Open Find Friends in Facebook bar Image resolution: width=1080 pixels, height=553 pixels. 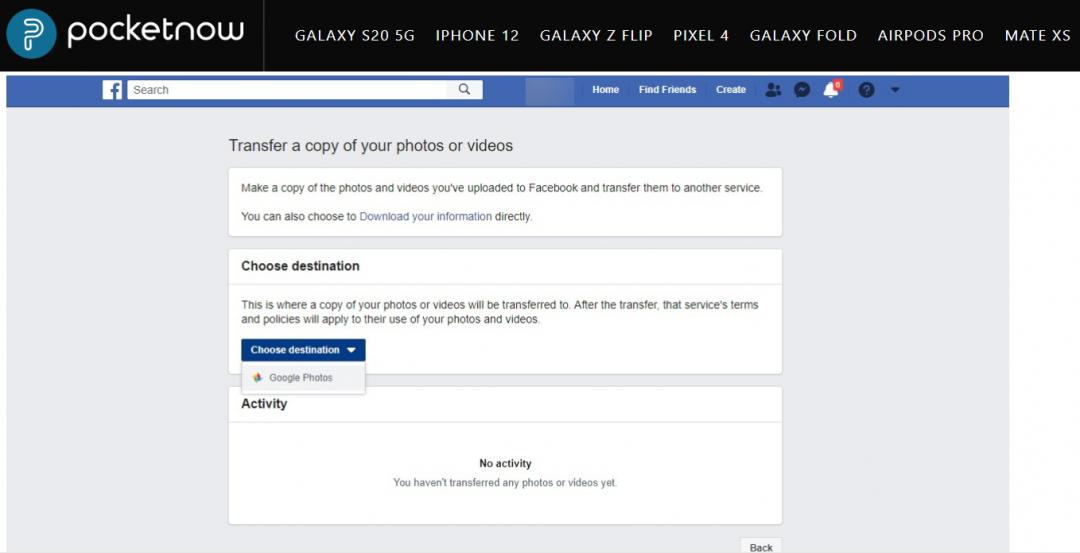[x=667, y=90]
